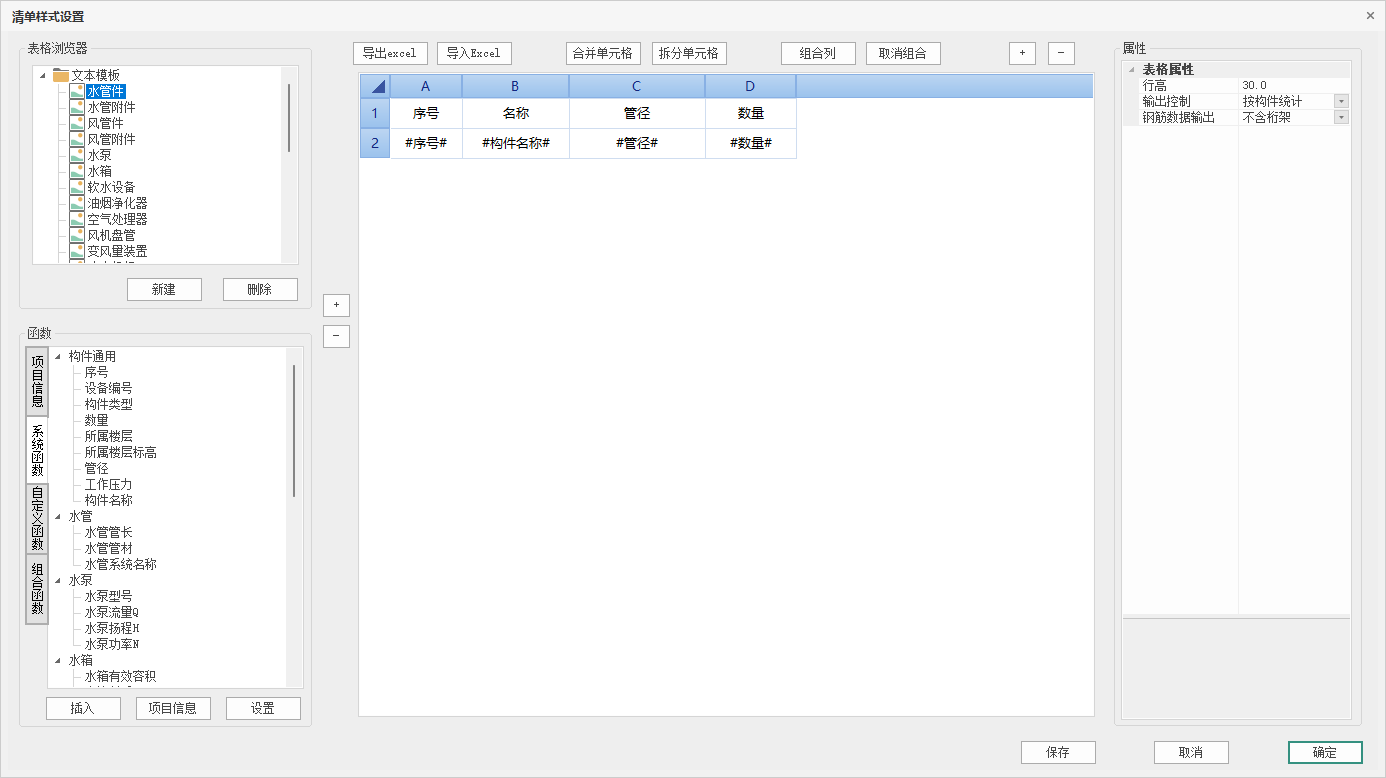Click the 设置 button
The height and width of the screenshot is (778, 1386).
tap(263, 708)
